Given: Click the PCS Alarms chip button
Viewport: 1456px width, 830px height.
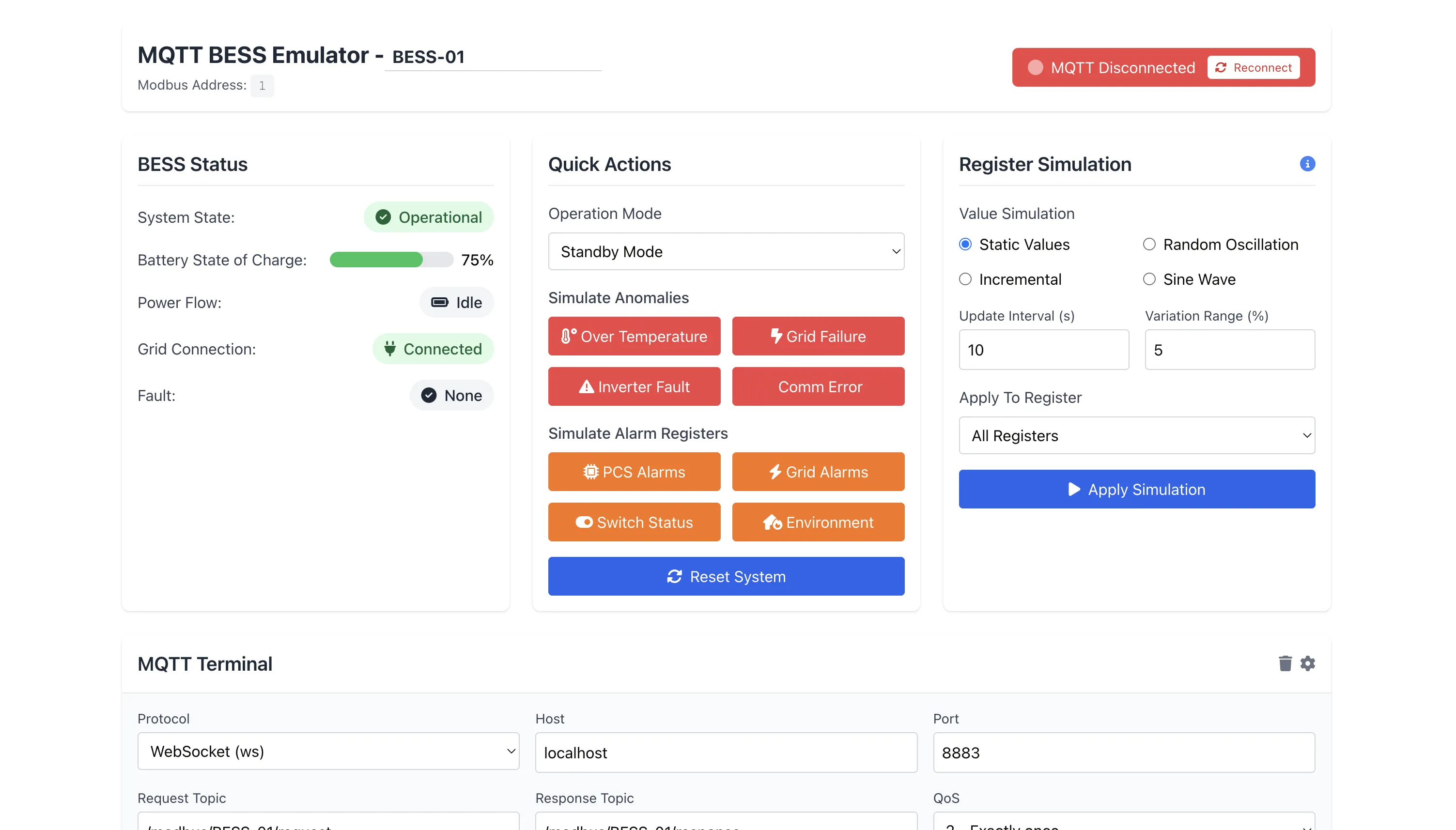Looking at the screenshot, I should (634, 472).
